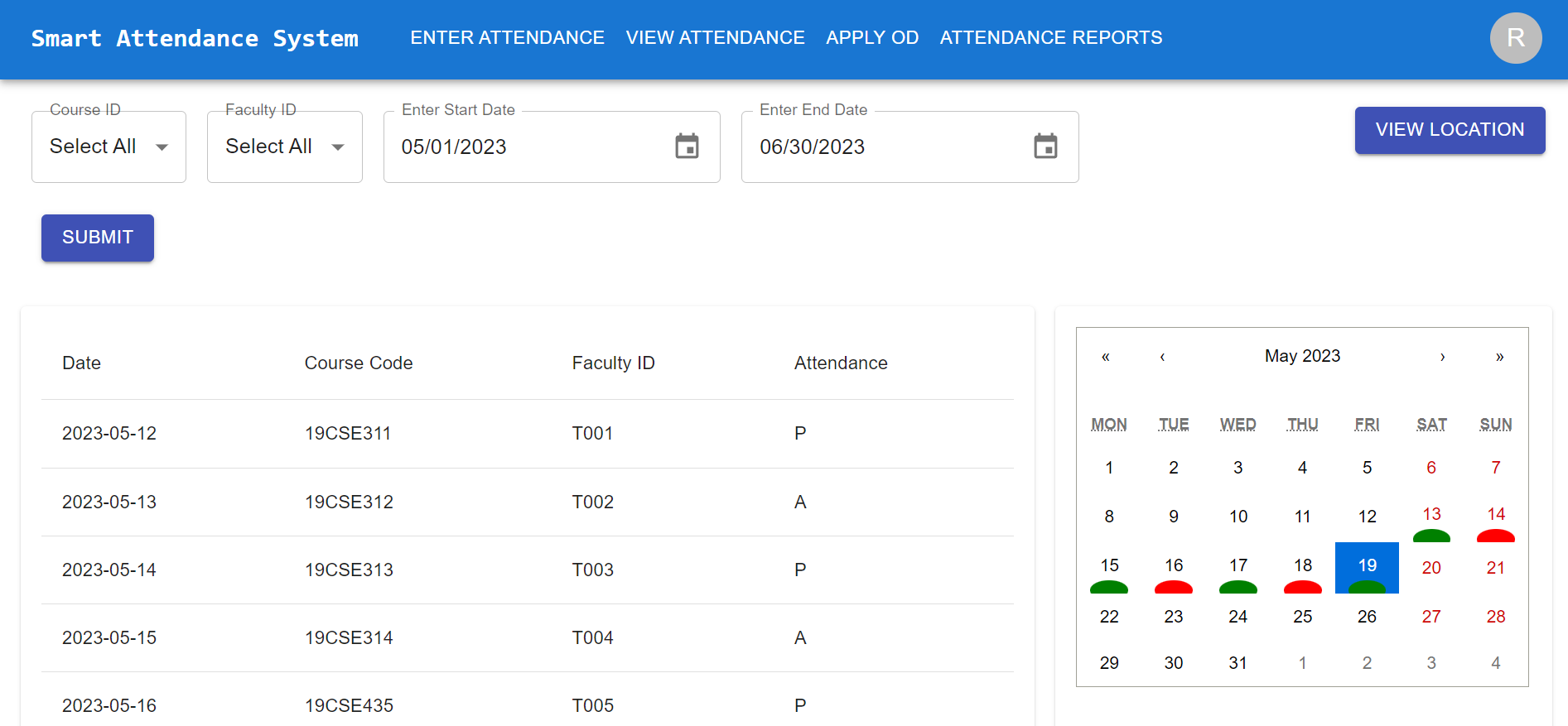Go to next month with single right arrow
This screenshot has width=1568, height=726.
click(x=1442, y=357)
